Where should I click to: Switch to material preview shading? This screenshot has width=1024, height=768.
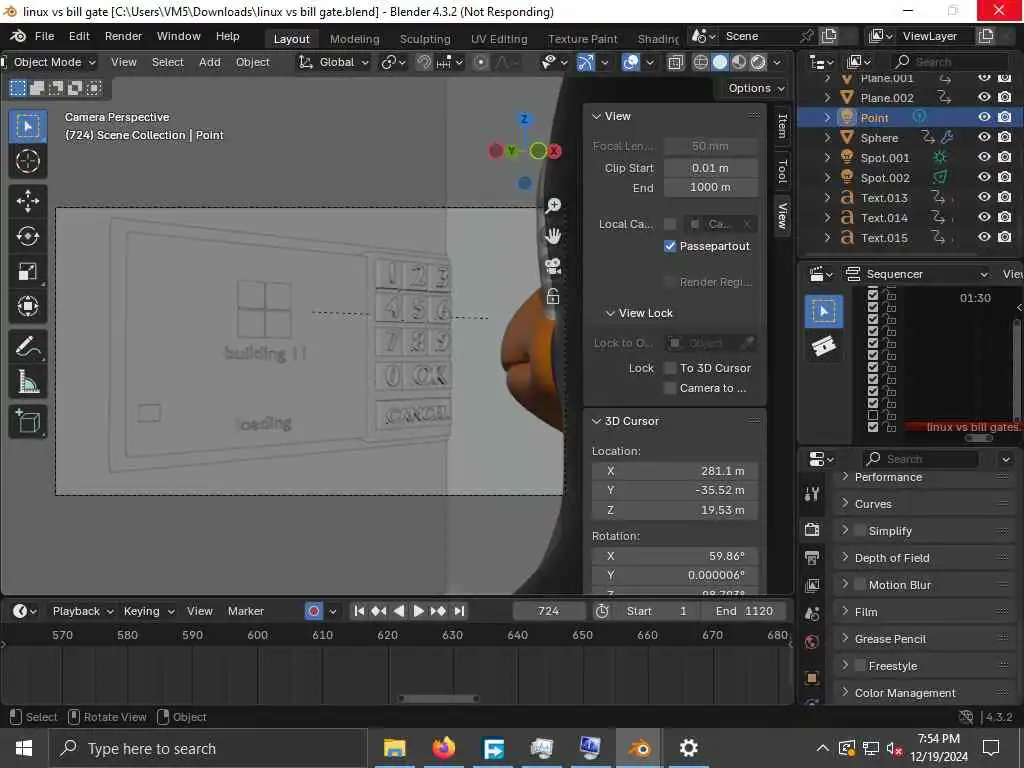click(739, 62)
